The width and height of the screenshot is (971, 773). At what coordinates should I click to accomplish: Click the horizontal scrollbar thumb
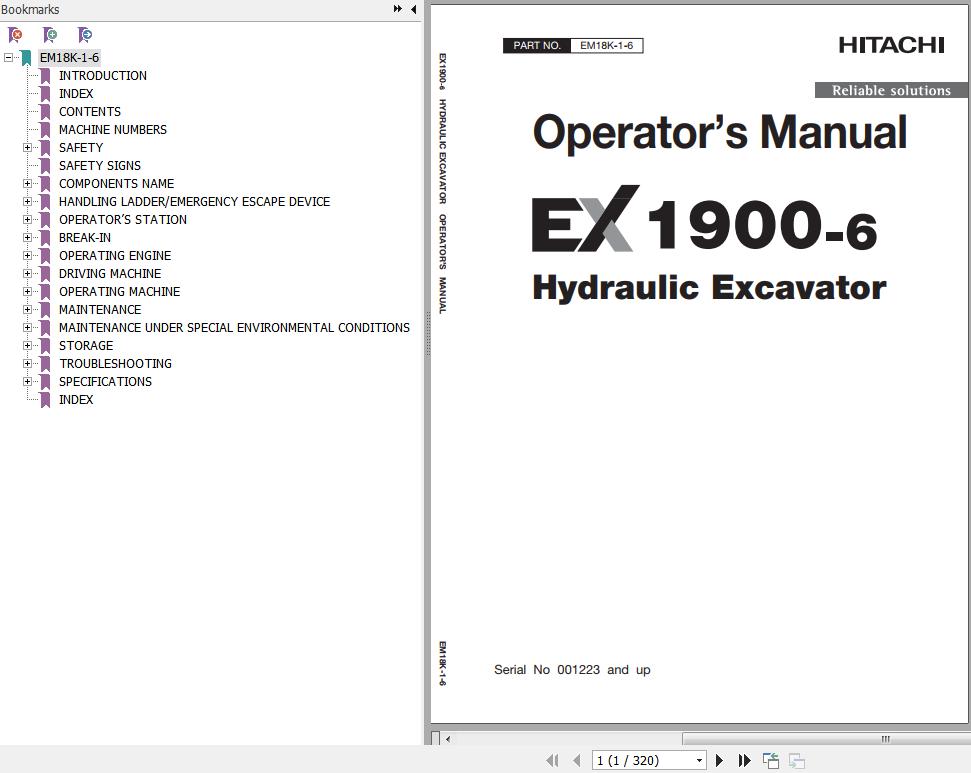(x=826, y=738)
